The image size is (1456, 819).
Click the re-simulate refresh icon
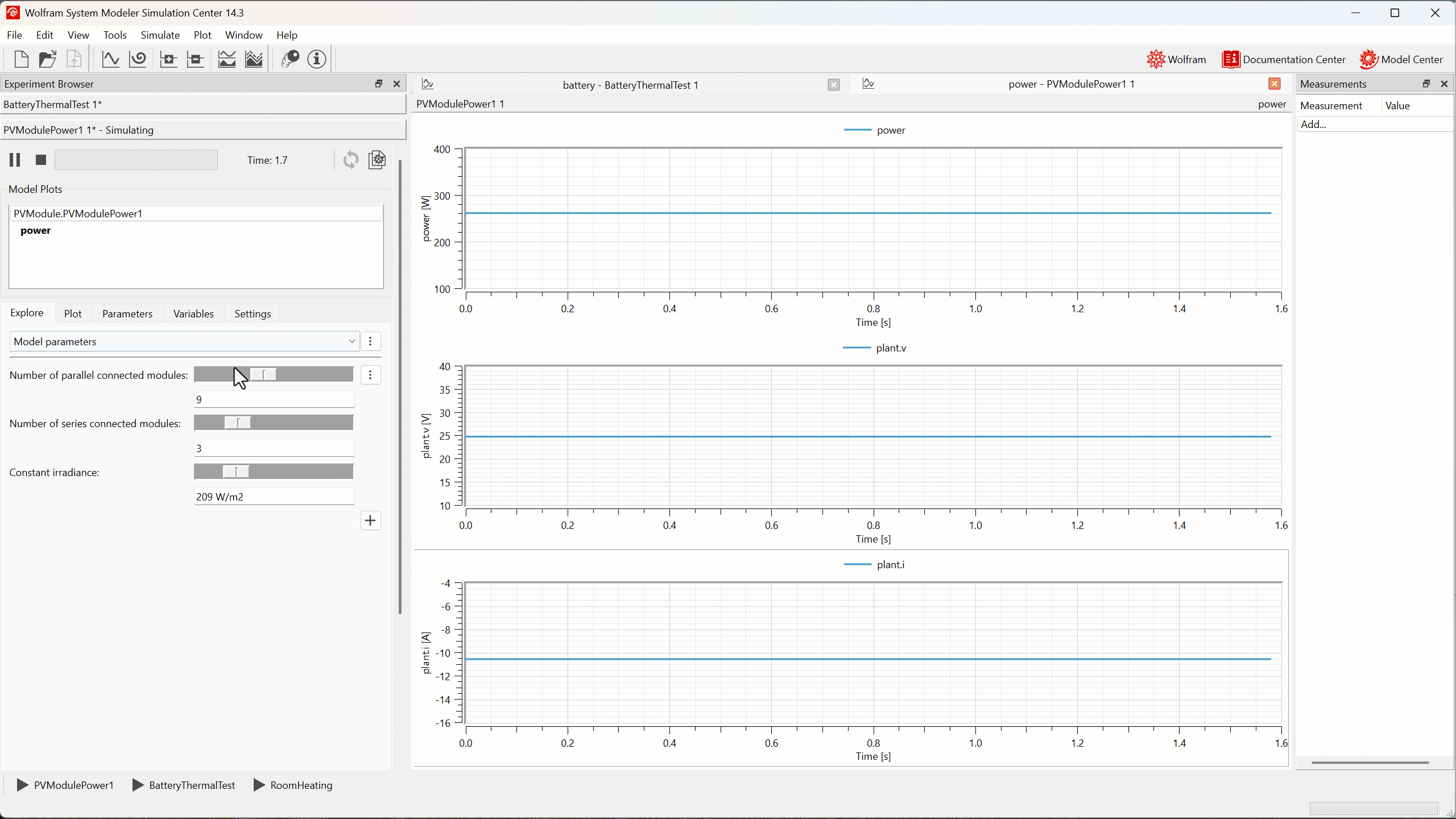point(351,160)
